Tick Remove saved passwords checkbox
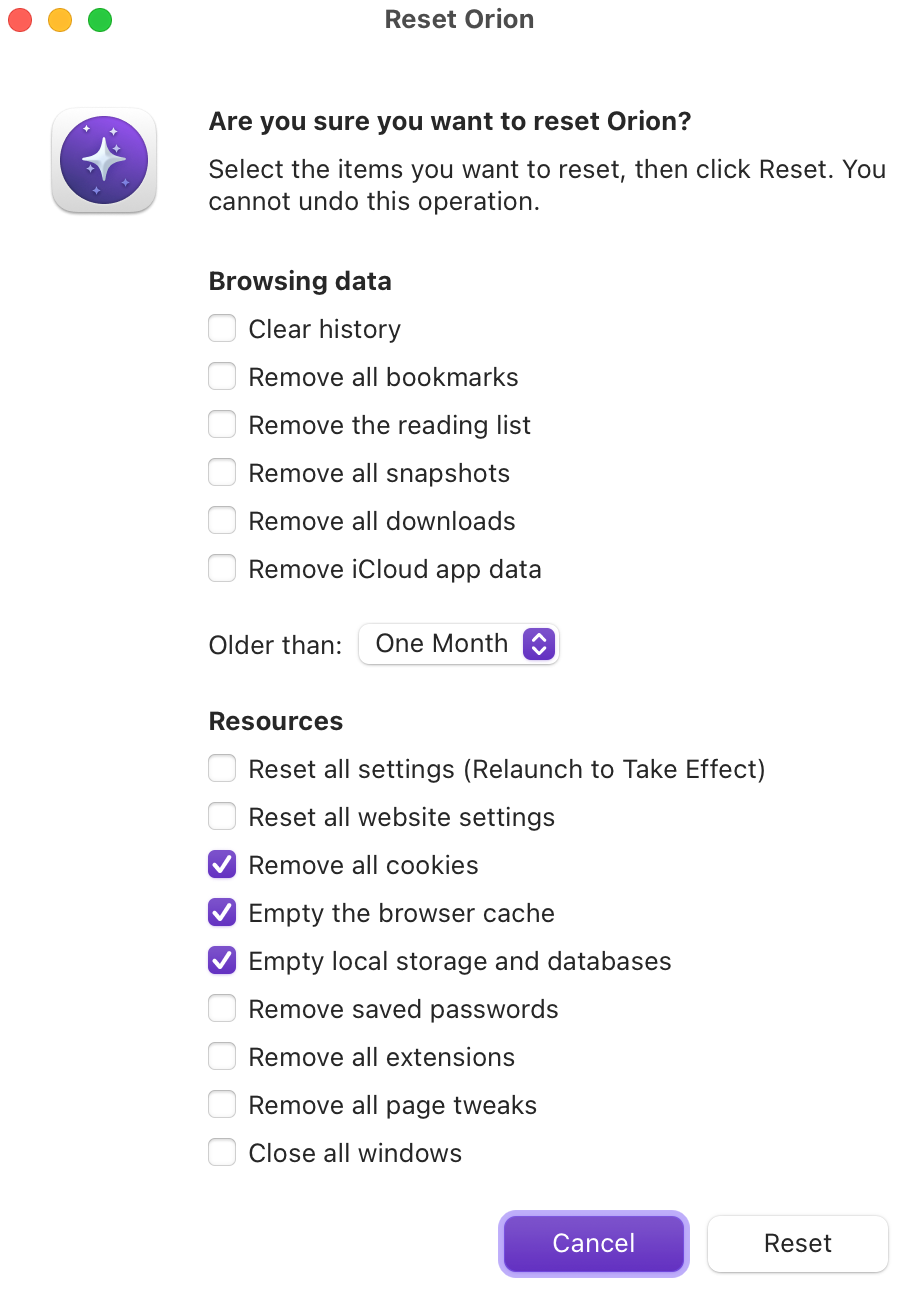This screenshot has width=918, height=1296. [x=222, y=1009]
